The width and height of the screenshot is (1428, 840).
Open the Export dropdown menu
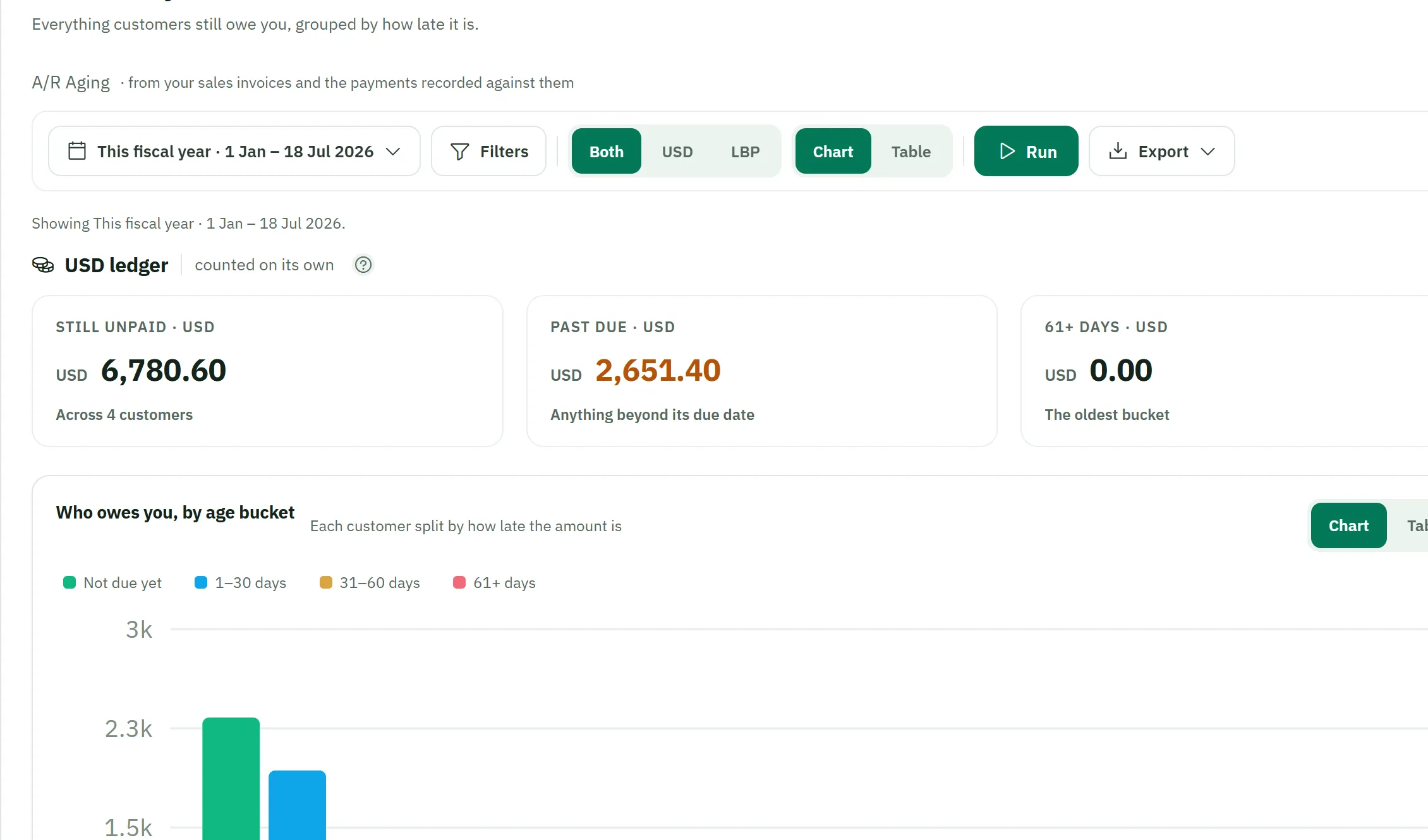click(x=1161, y=151)
